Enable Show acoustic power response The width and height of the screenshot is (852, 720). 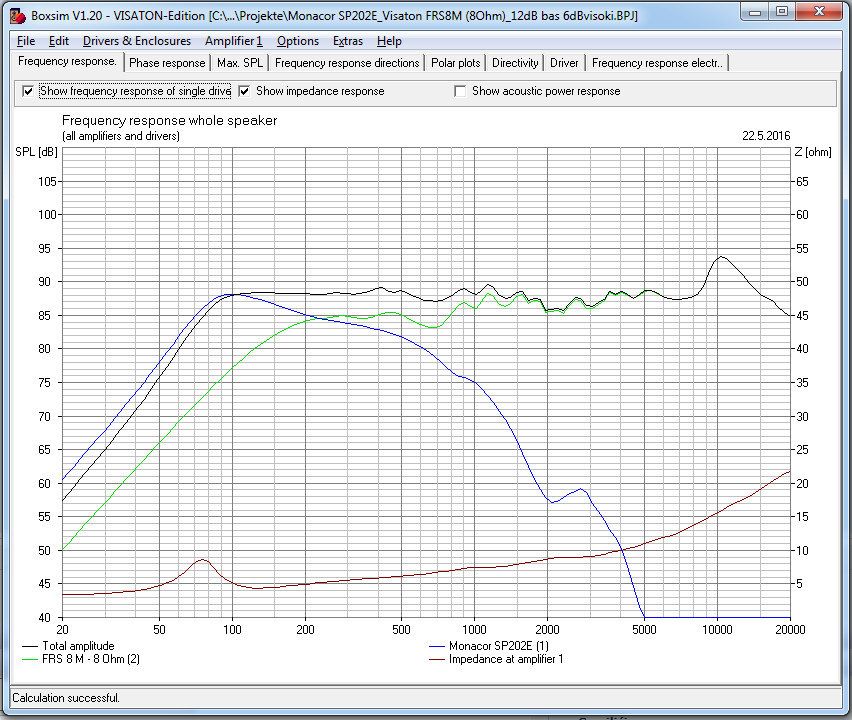coord(460,91)
